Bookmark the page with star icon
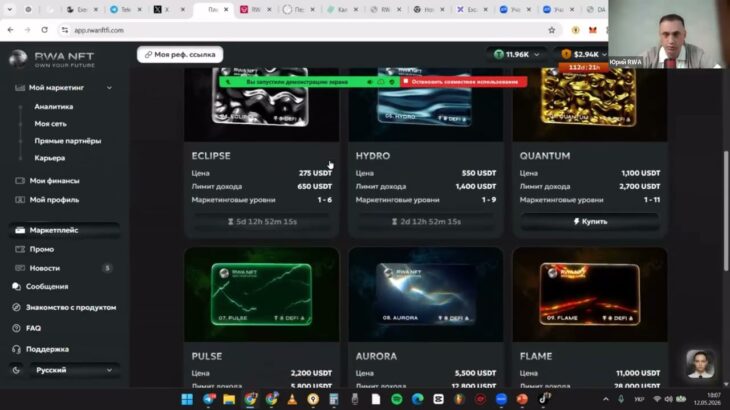Screen dimensions: 730x410 tap(552, 30)
